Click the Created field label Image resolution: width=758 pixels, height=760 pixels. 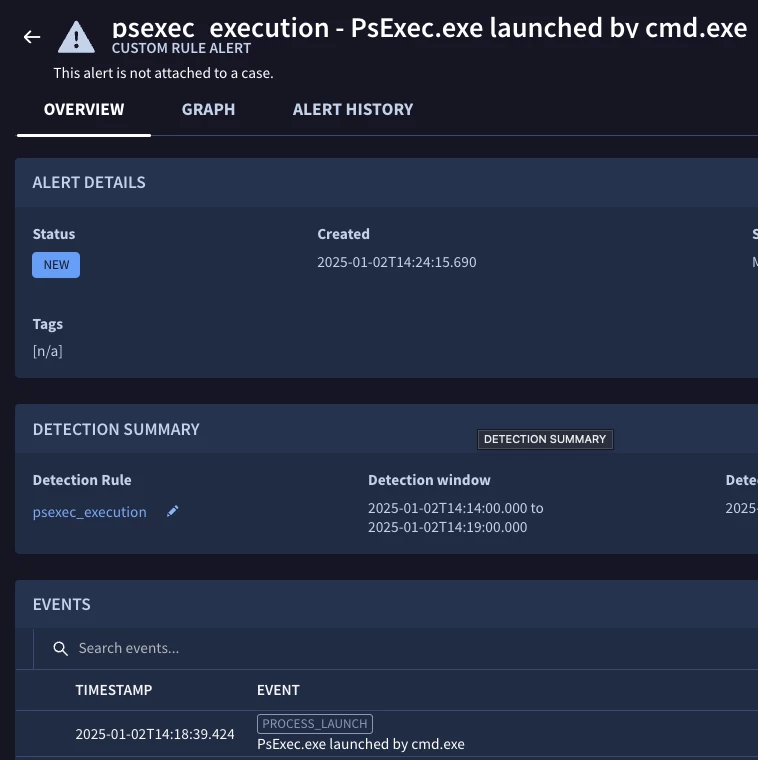pos(344,234)
